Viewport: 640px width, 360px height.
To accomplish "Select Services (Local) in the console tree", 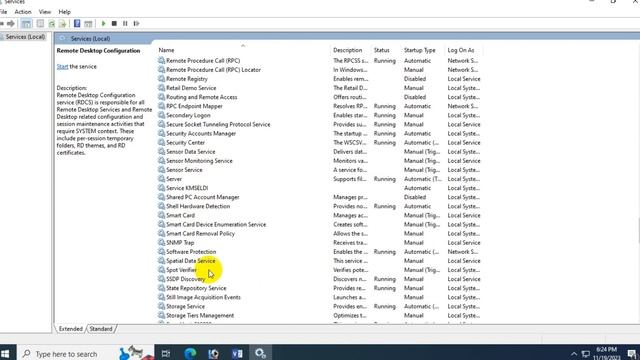I will coord(25,37).
